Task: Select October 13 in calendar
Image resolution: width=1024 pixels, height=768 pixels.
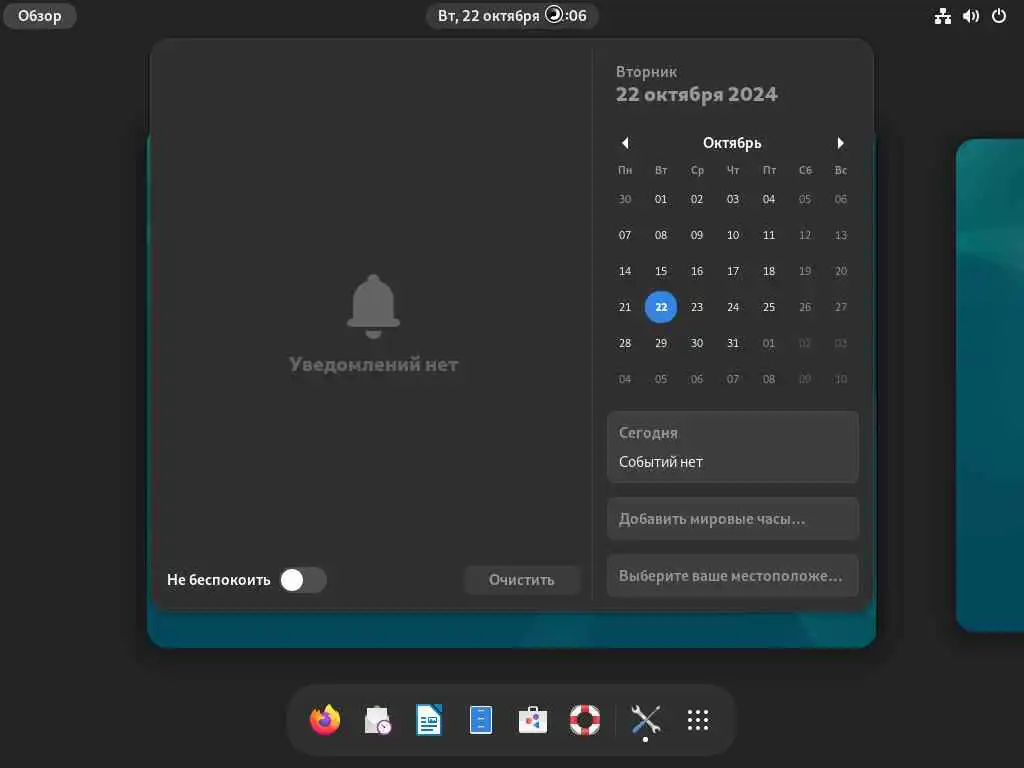Action: point(840,235)
